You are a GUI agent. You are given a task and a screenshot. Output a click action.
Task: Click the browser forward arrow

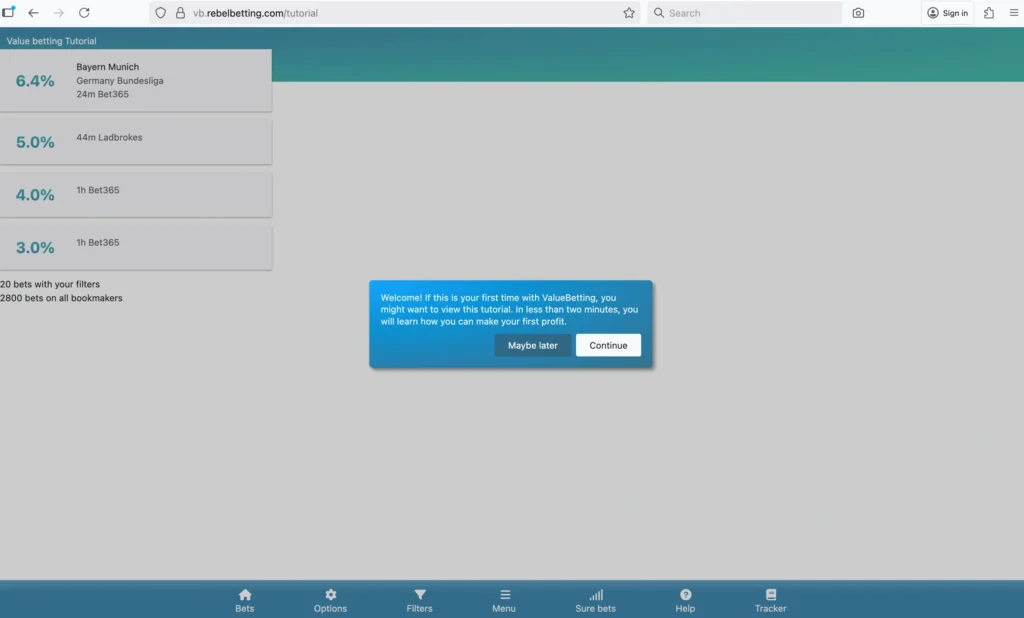click(59, 13)
